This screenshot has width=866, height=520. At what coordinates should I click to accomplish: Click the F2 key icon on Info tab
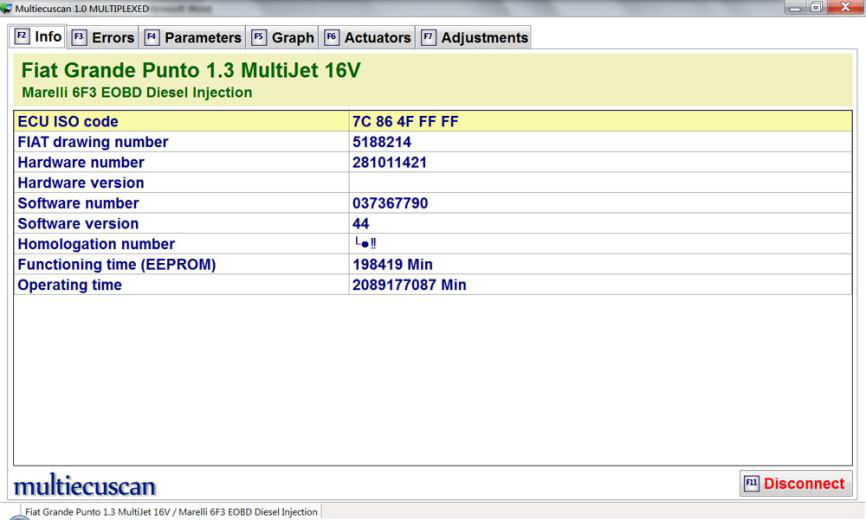coord(21,37)
